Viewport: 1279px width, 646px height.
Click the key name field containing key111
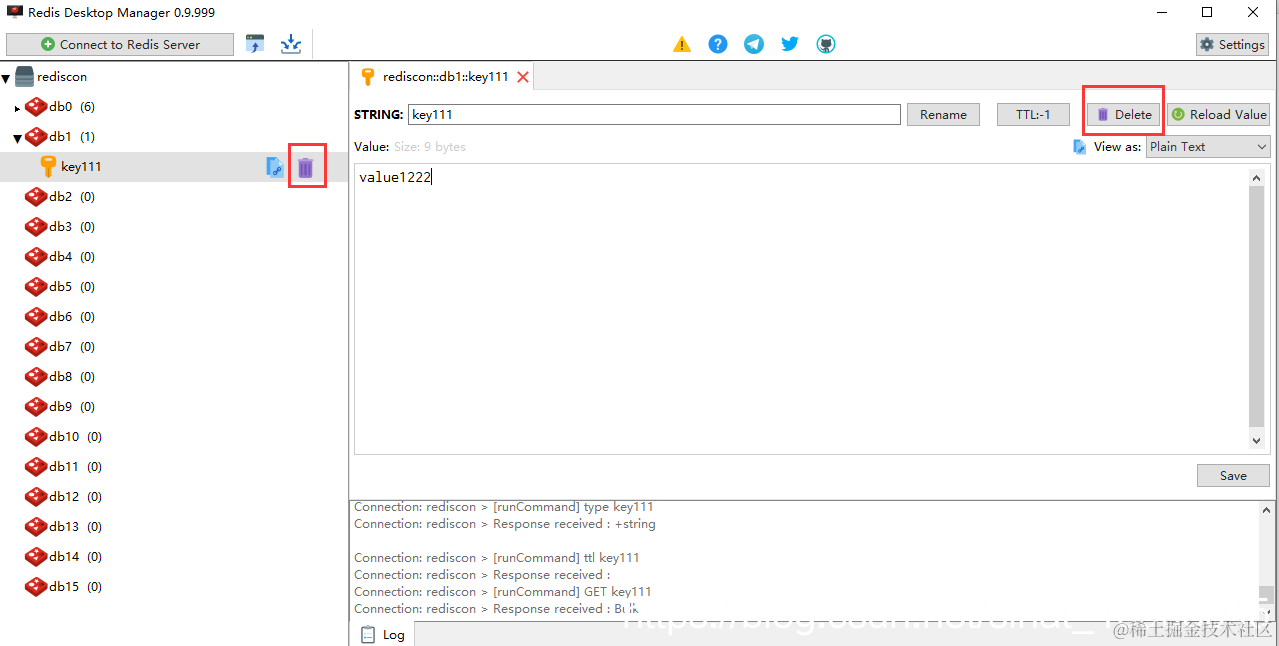pos(654,114)
